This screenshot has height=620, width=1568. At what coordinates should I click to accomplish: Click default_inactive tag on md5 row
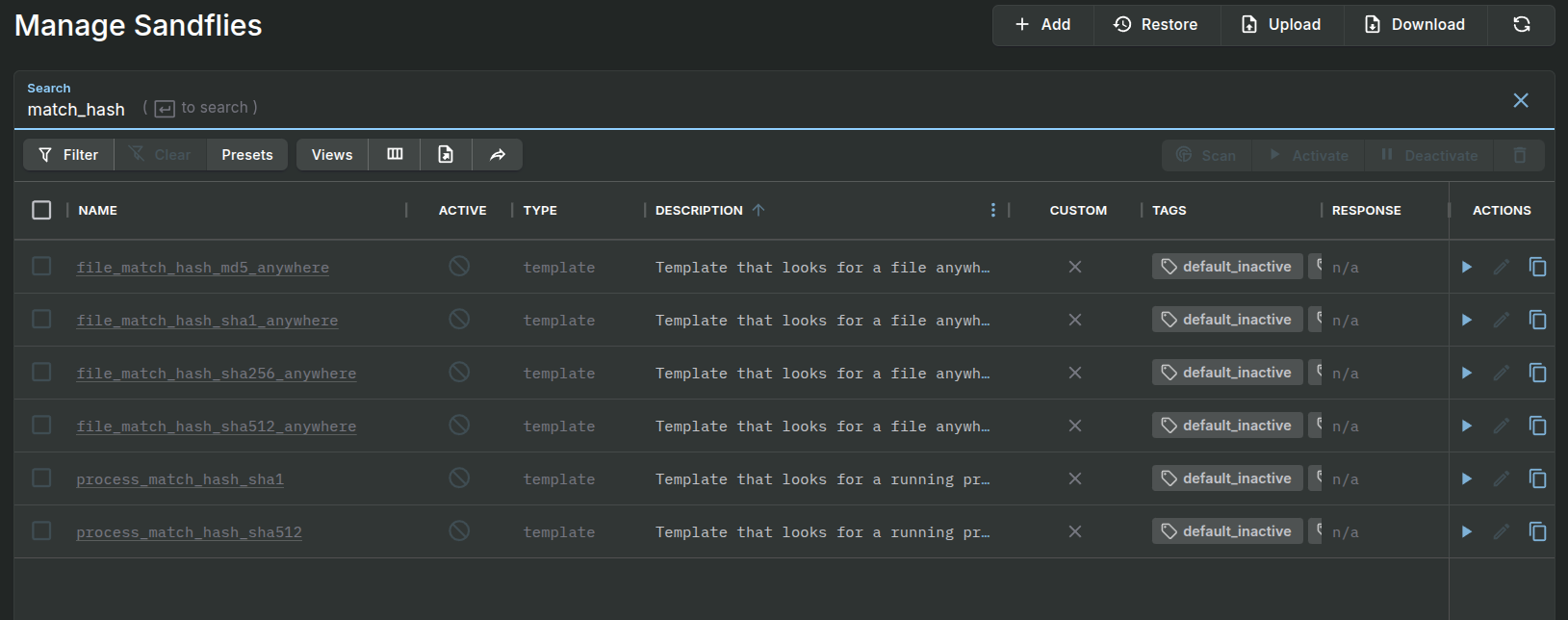(x=1227, y=267)
